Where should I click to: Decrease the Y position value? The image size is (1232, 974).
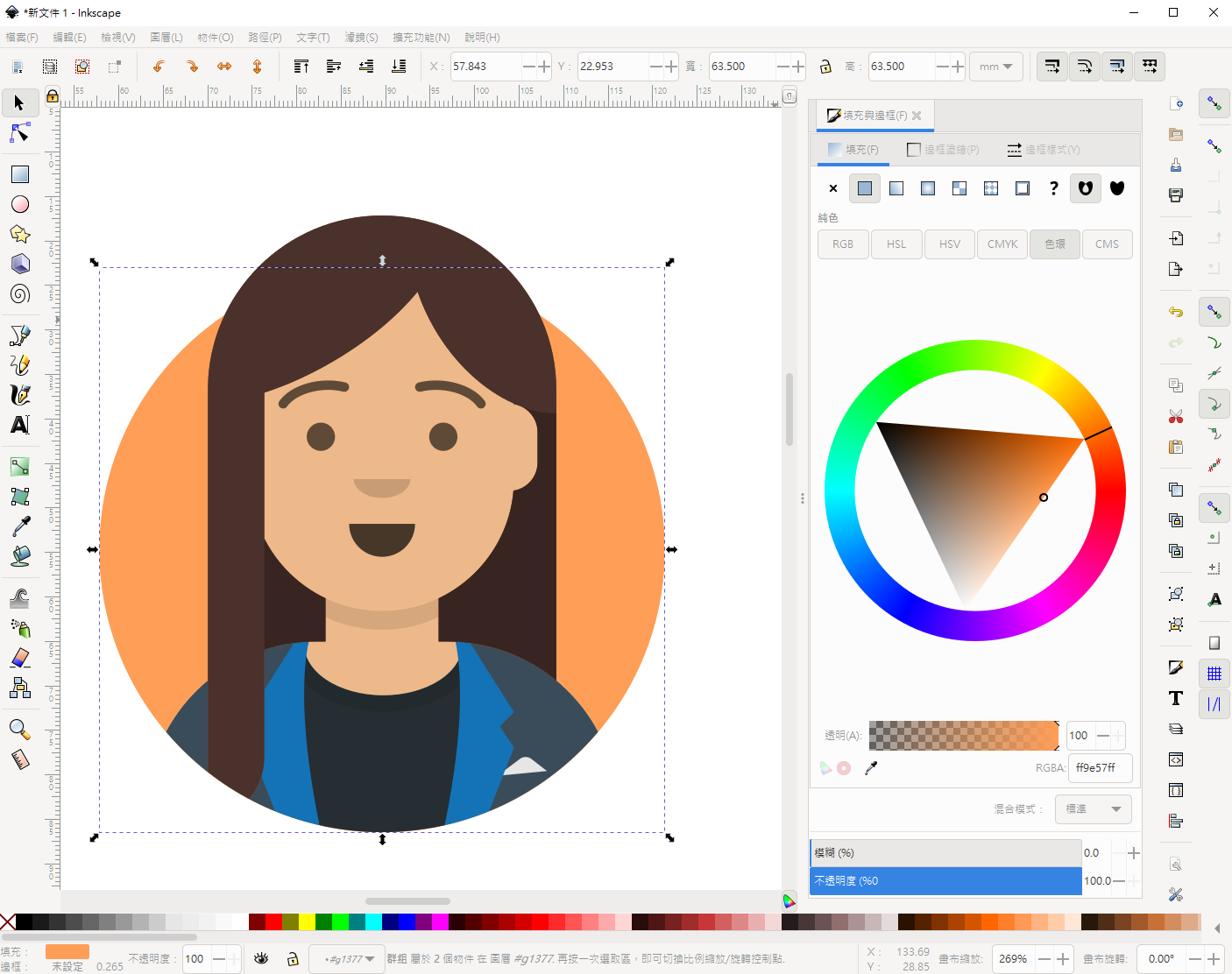click(x=656, y=67)
